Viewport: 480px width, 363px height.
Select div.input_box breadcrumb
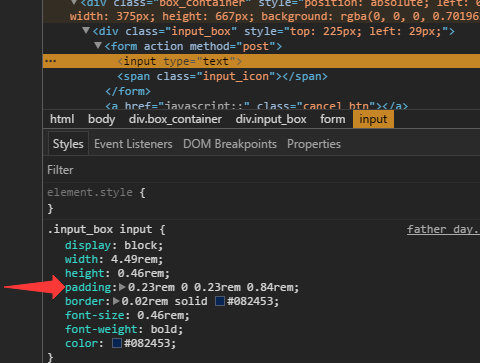tap(271, 119)
